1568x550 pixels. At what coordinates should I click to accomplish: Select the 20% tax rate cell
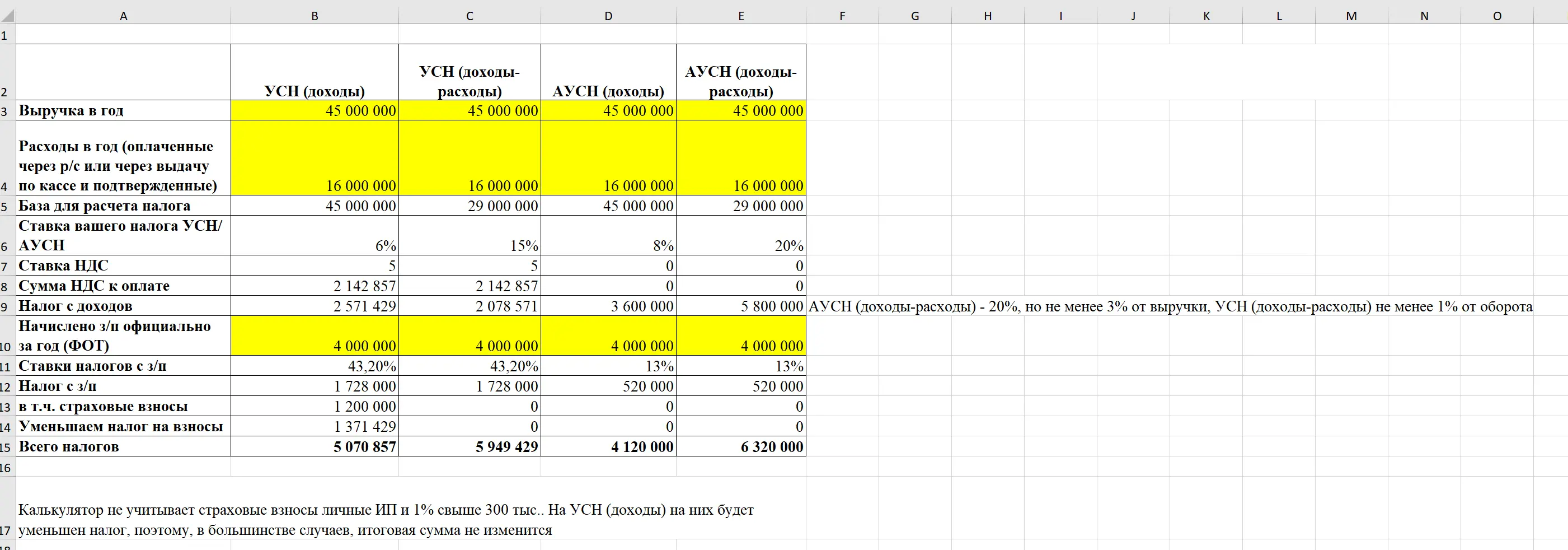coord(741,236)
